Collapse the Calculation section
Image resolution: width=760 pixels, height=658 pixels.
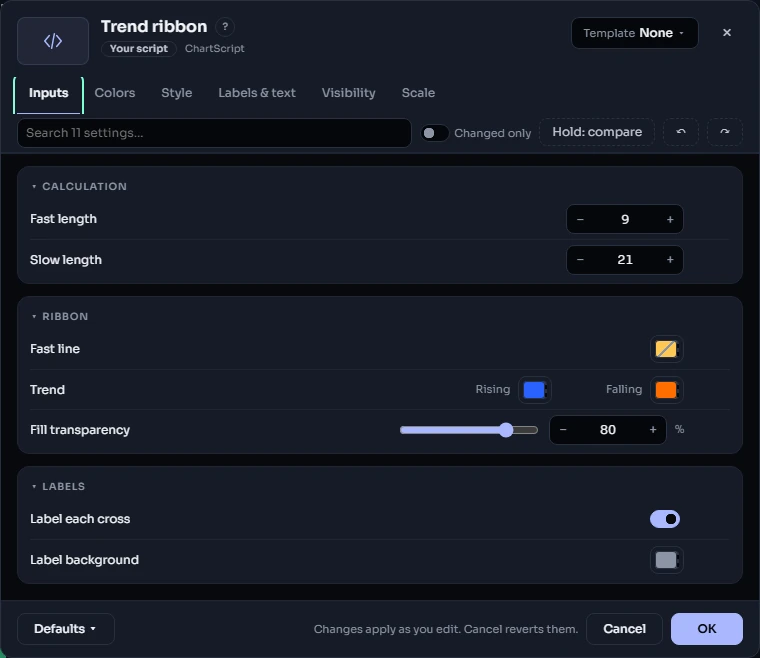coord(79,187)
